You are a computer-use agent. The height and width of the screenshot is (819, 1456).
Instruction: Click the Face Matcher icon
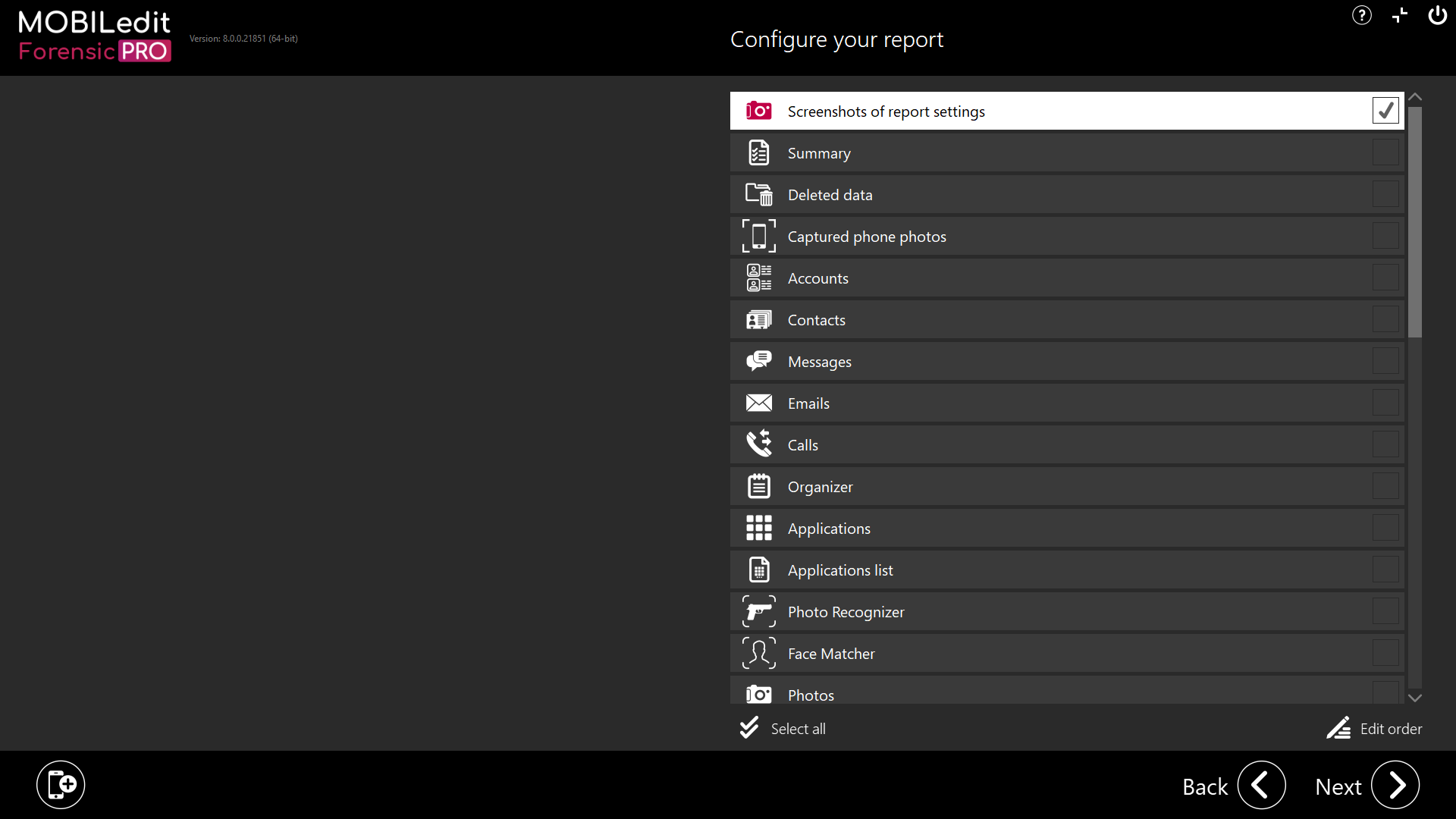[x=758, y=653]
